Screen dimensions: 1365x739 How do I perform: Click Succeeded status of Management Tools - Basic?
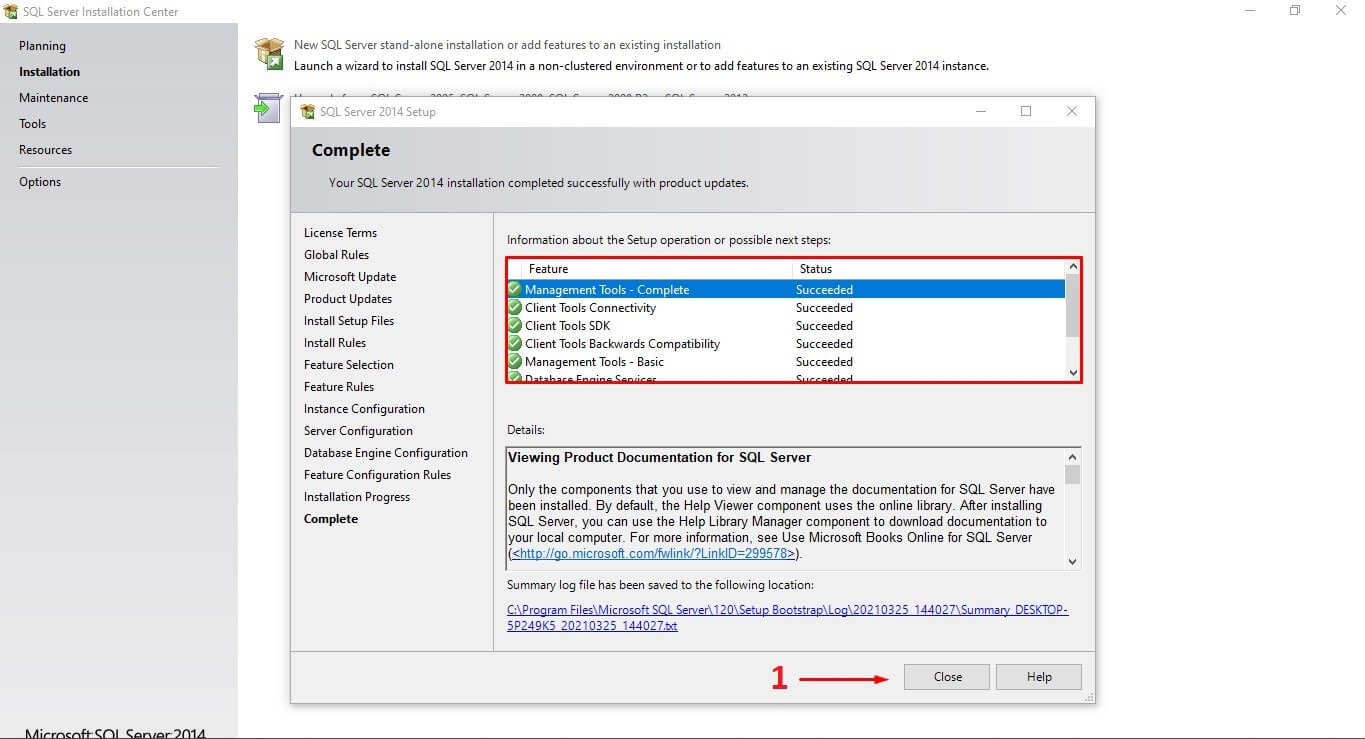point(824,362)
